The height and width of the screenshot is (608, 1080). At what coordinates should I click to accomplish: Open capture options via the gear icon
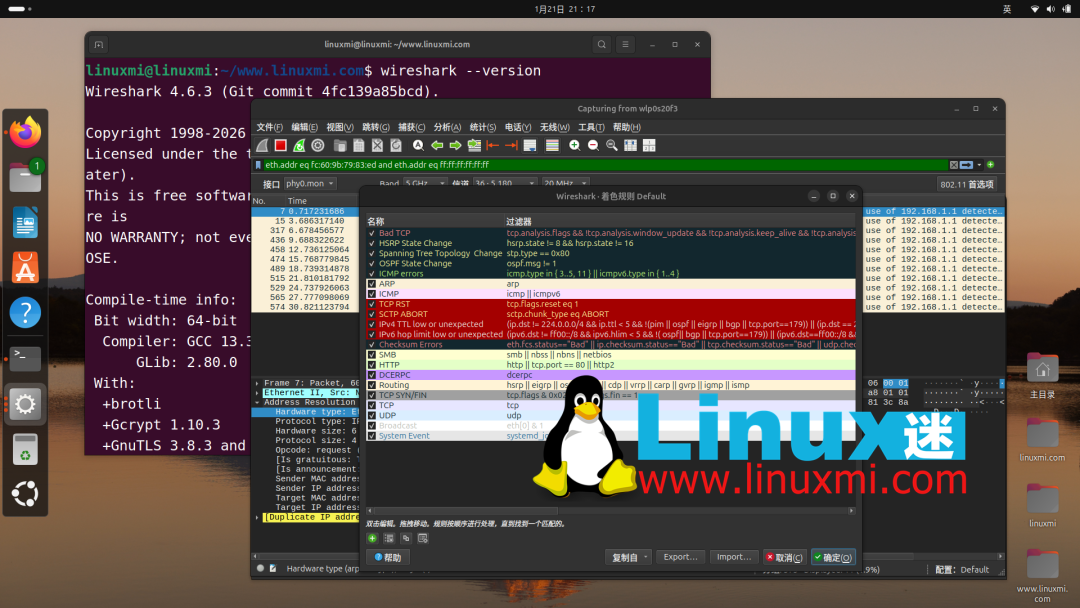click(x=319, y=145)
